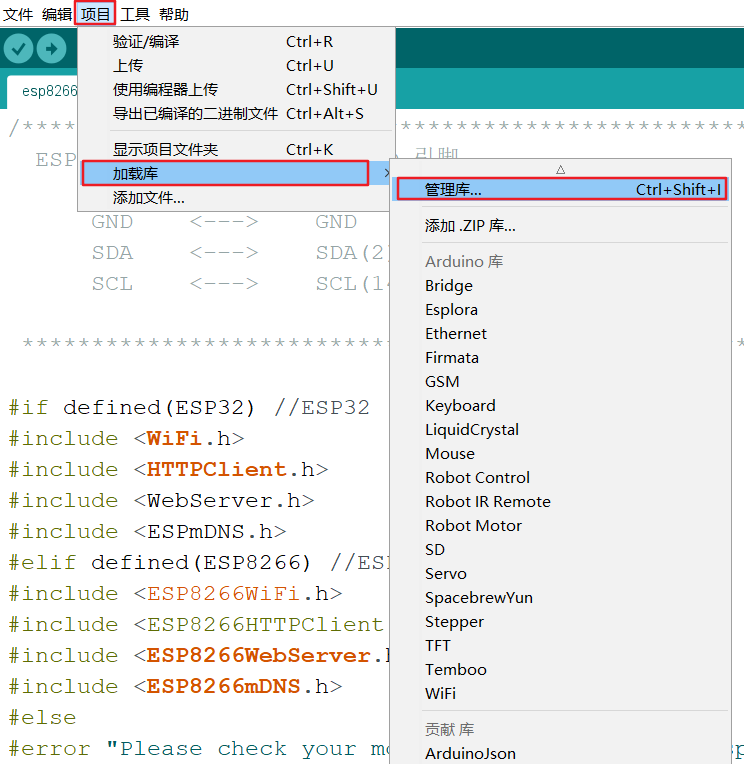
Task: Click the WebServer.h include line
Action: click(x=161, y=501)
